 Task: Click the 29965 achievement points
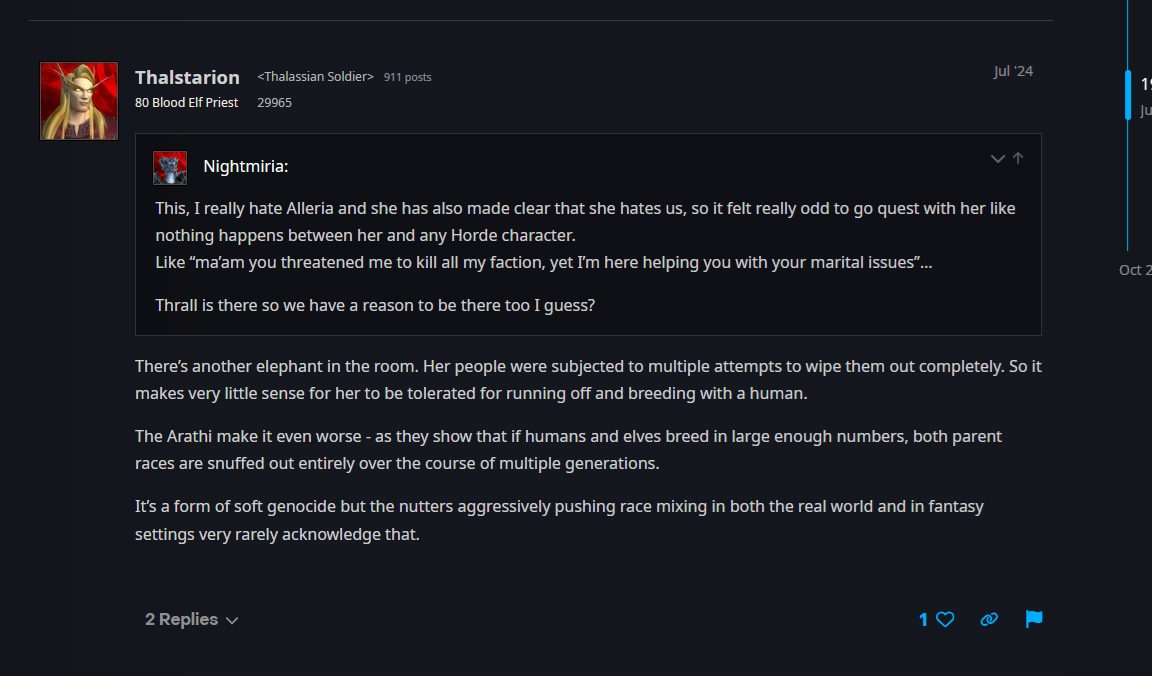274,102
